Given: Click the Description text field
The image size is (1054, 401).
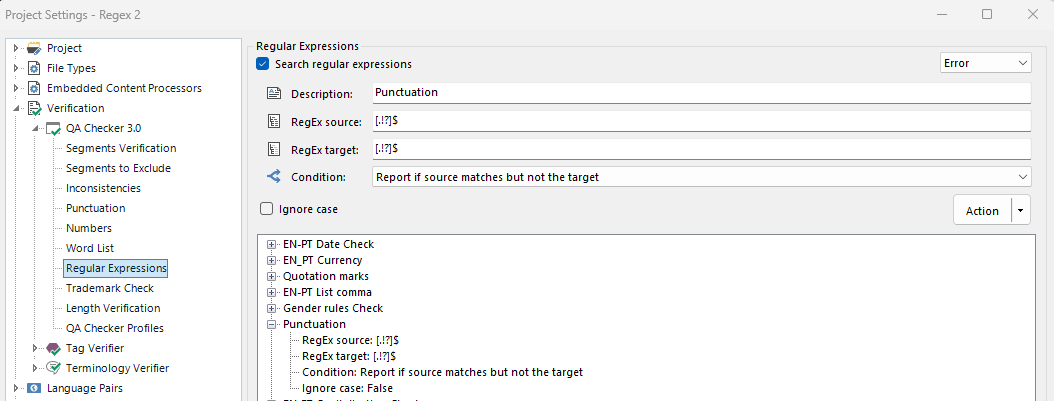Looking at the screenshot, I should (700, 93).
